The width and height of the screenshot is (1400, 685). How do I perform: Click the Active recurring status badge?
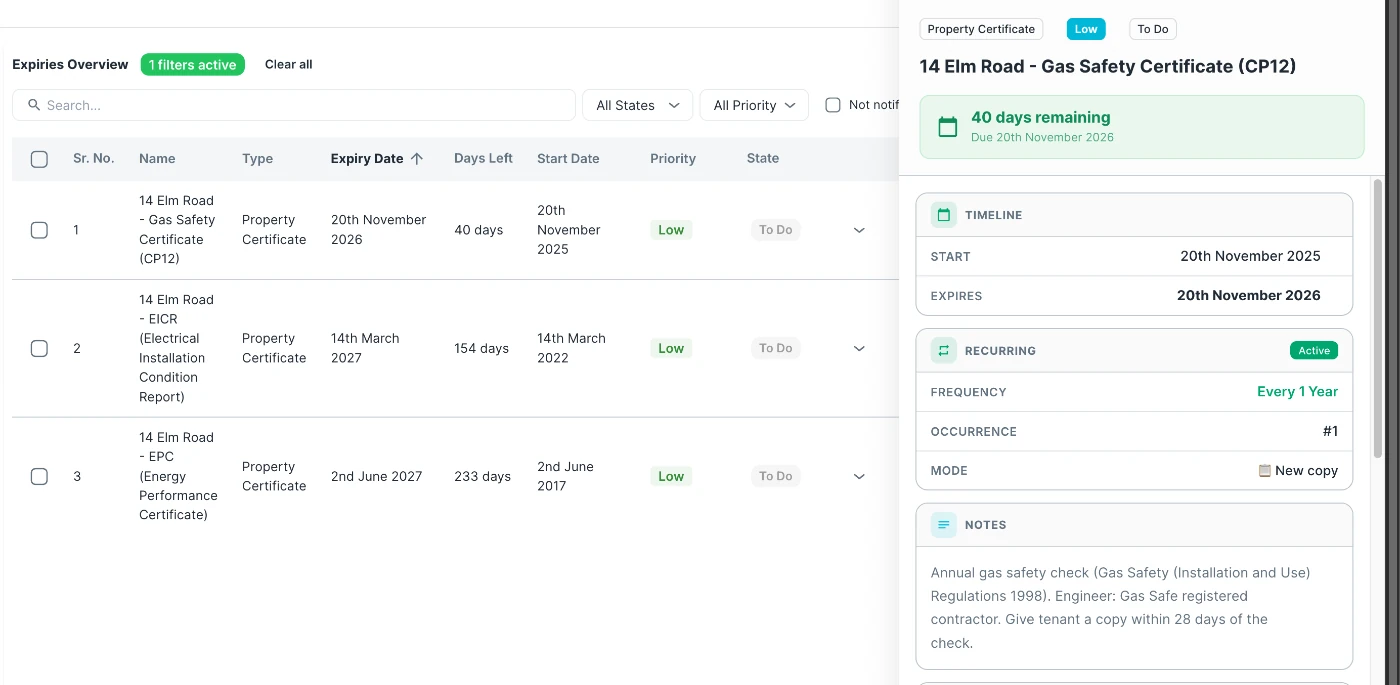[1314, 351]
